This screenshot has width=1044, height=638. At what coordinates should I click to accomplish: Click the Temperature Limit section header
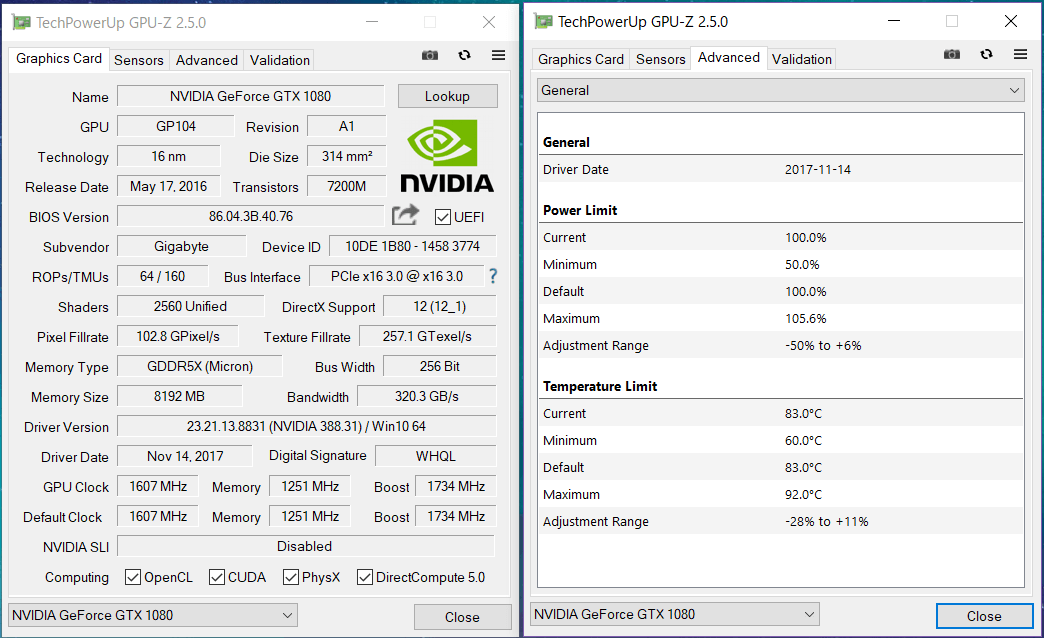point(600,386)
